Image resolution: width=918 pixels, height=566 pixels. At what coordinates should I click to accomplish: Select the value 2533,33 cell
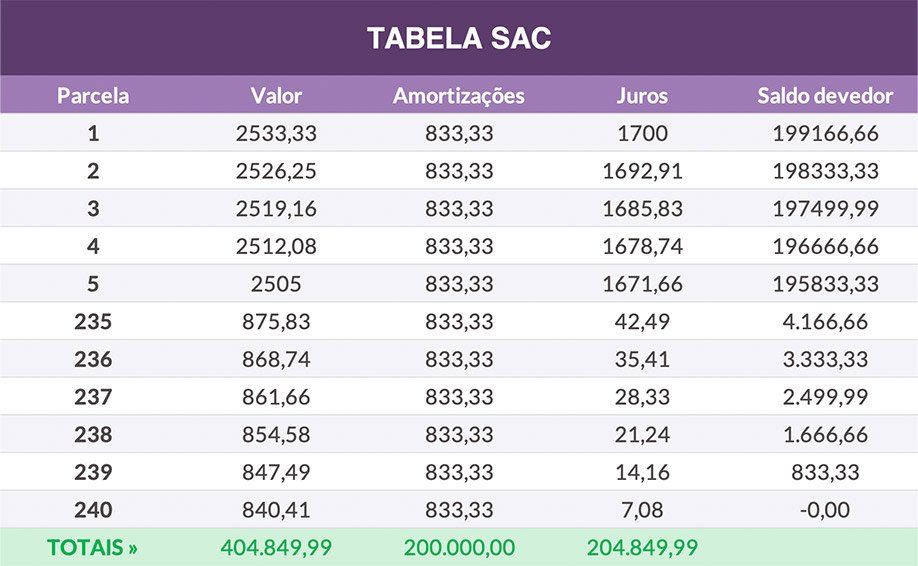276,133
